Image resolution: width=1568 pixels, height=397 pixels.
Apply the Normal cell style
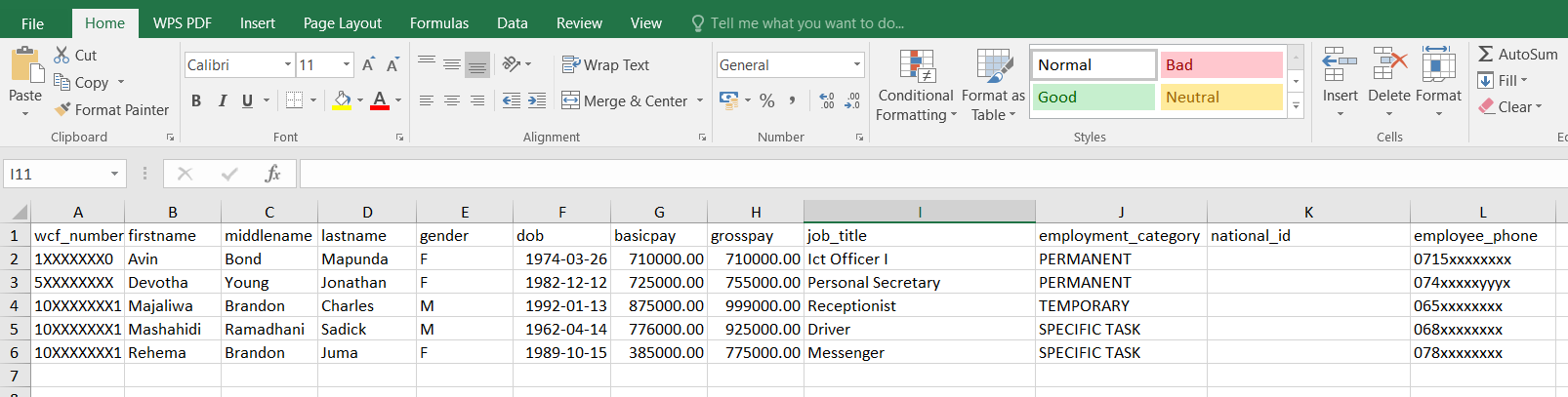click(x=1093, y=64)
